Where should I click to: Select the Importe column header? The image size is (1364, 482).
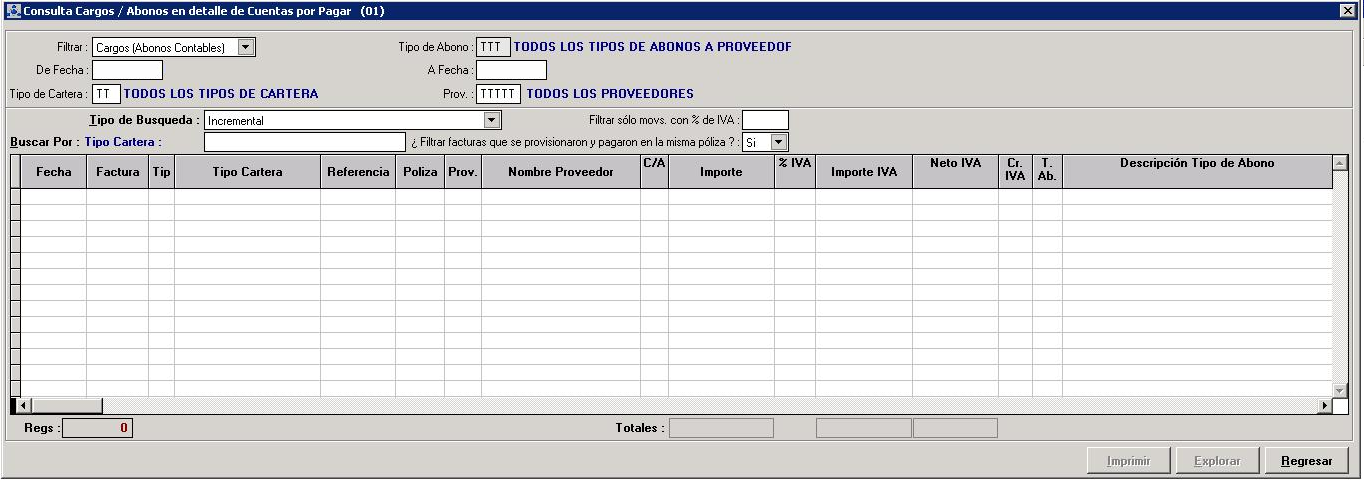tap(720, 172)
